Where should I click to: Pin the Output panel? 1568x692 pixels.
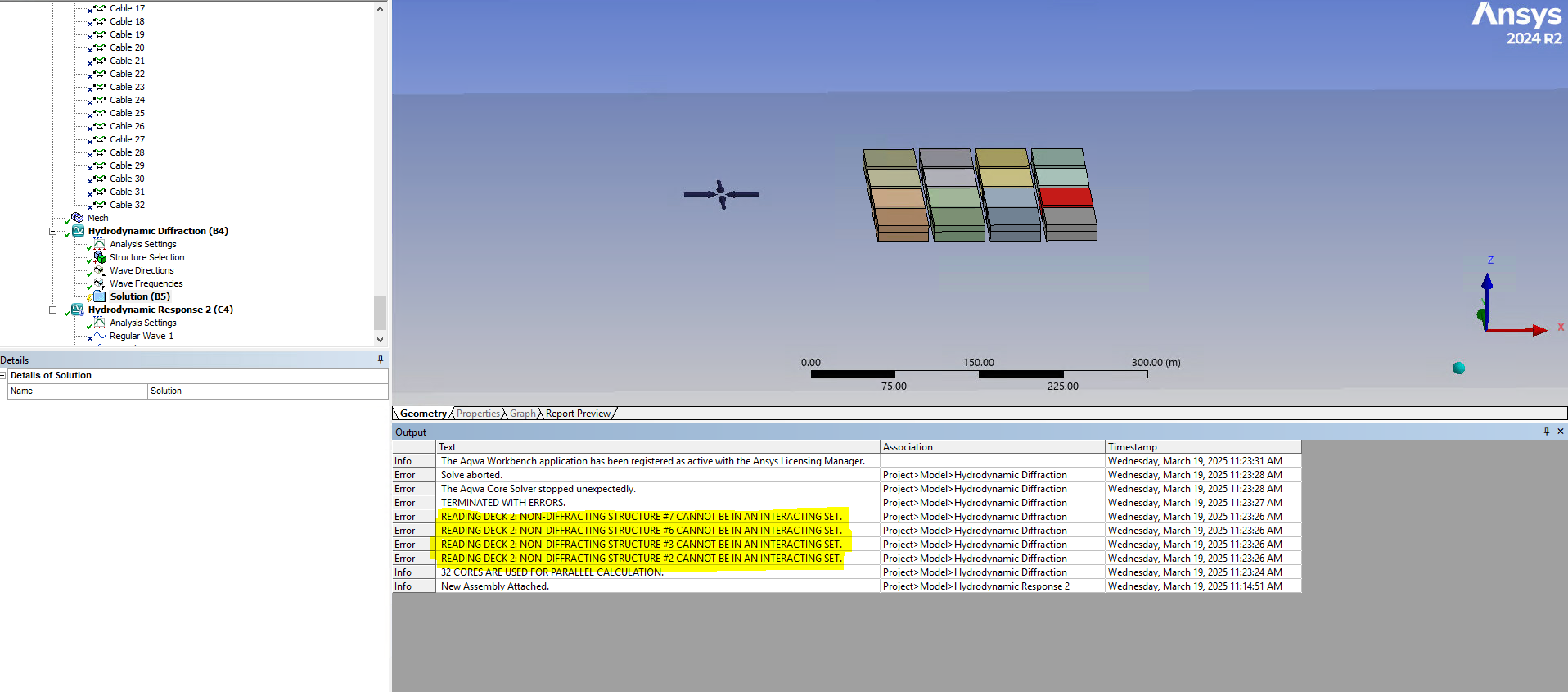pos(1547,432)
